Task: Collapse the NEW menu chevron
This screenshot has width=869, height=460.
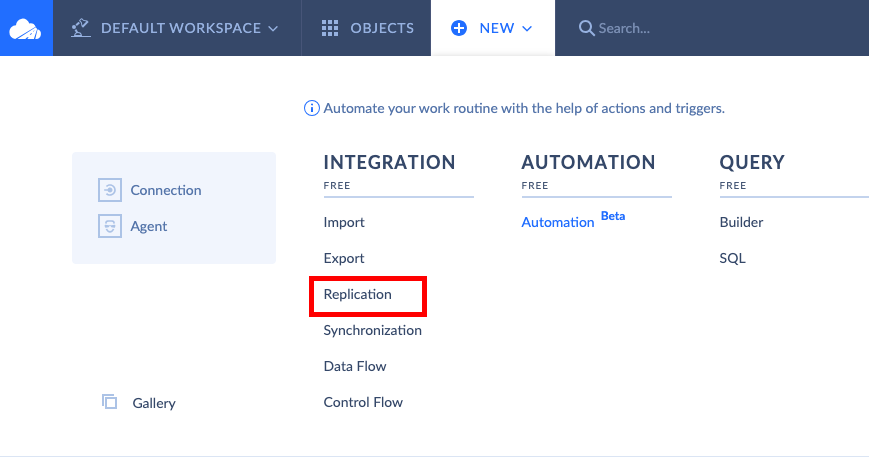Action: pos(527,29)
